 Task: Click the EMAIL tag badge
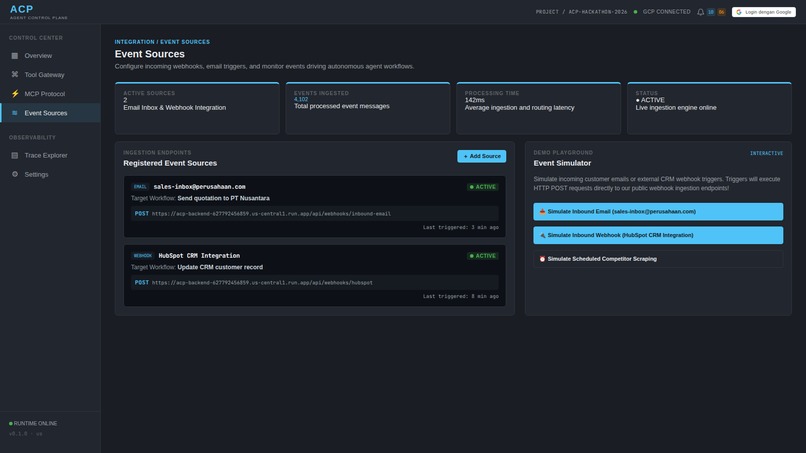[x=140, y=187]
